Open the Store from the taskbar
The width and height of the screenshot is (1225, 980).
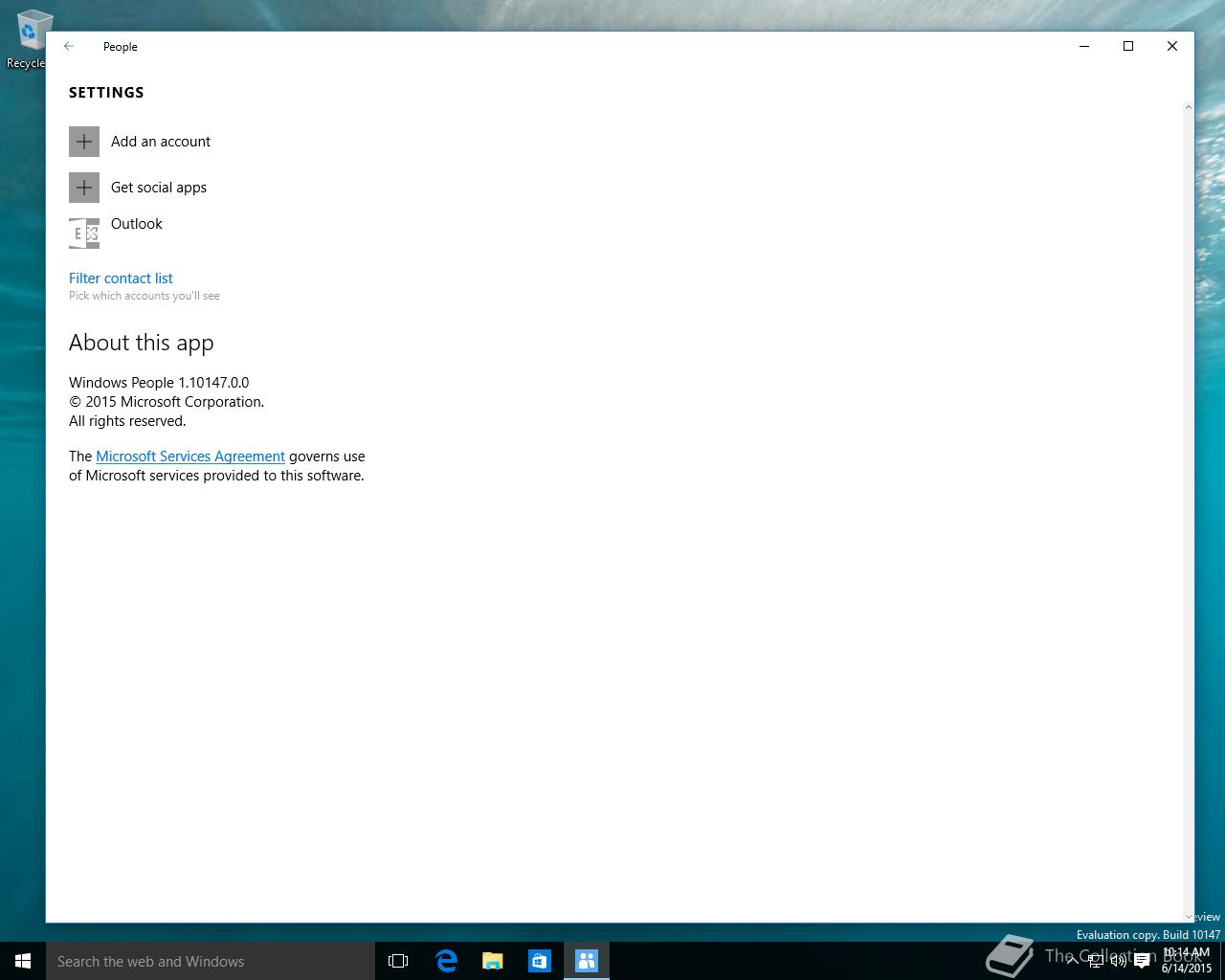tap(540, 961)
